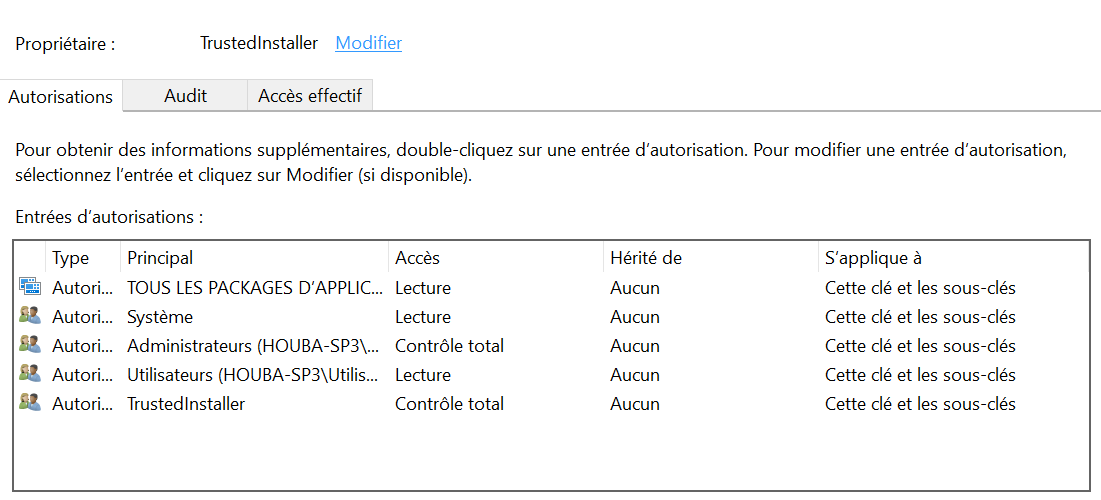Image resolution: width=1101 pixels, height=500 pixels.
Task: Click the Contrôle total access cell for TrustedInstaller
Action: (449, 404)
